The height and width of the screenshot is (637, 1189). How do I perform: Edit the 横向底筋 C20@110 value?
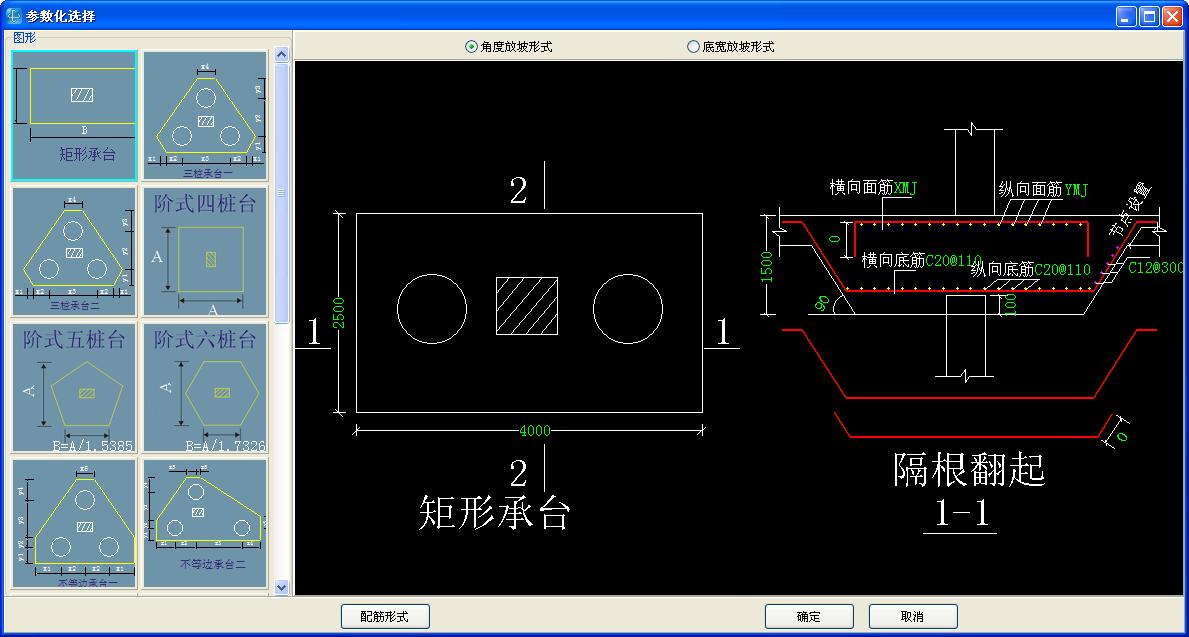pos(954,260)
